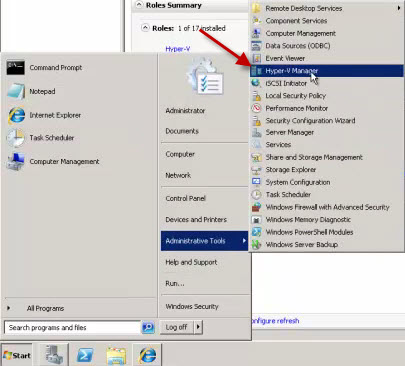Click the Start button

[17, 355]
